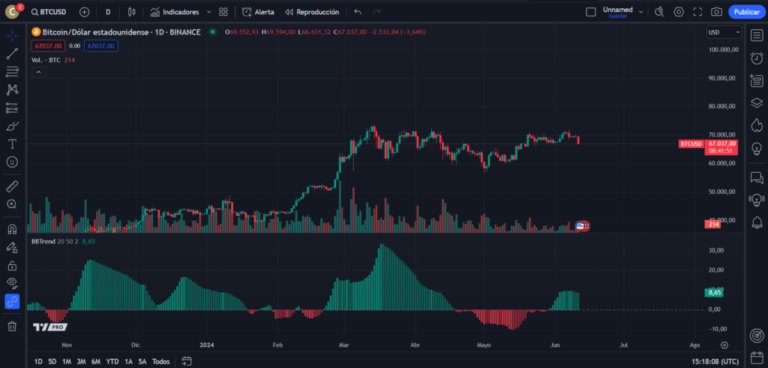Open the calendar icon in right sidebar
Image resolution: width=768 pixels, height=368 pixels.
coord(757,358)
